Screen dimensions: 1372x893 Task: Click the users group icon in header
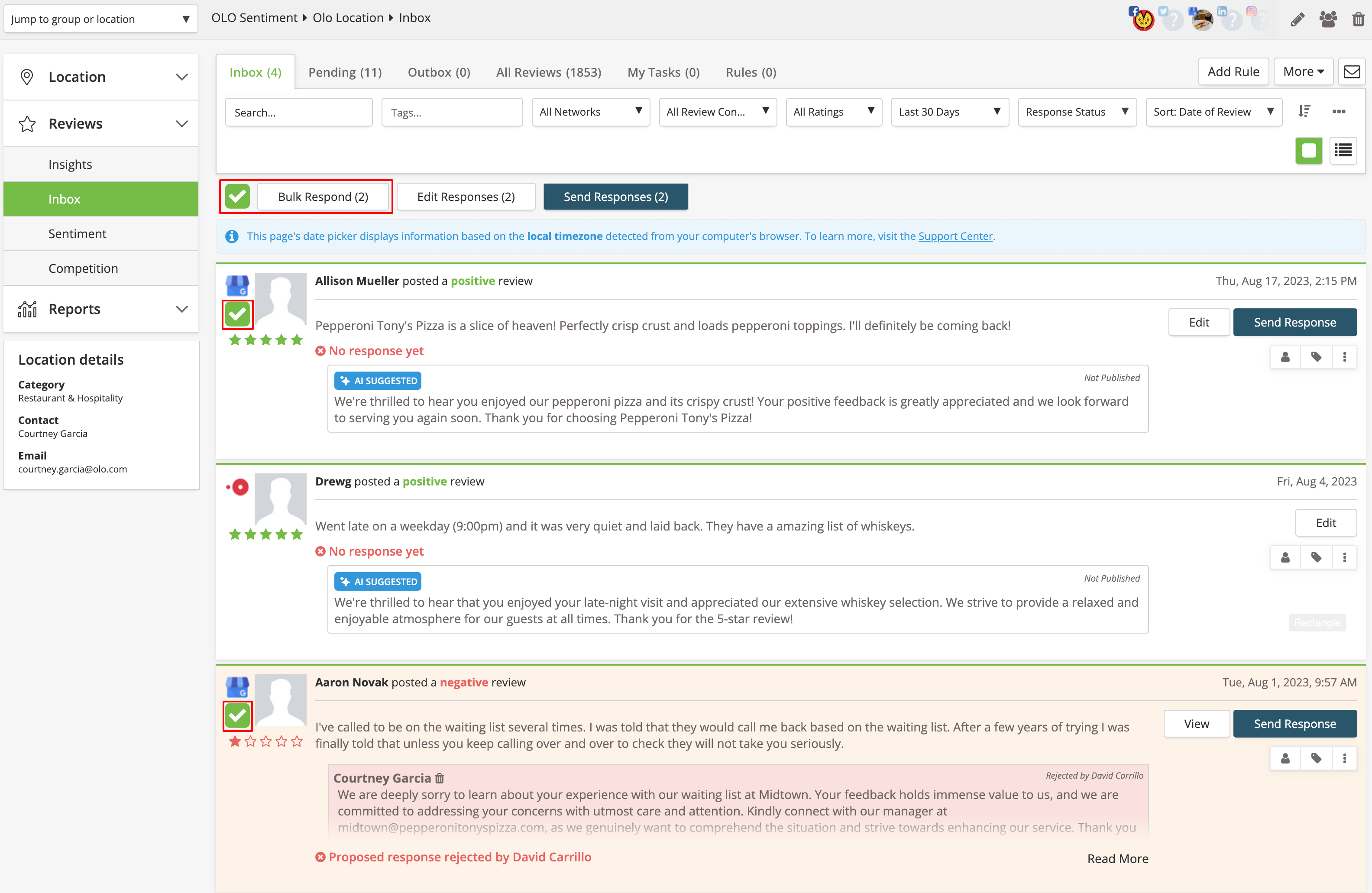1328,19
